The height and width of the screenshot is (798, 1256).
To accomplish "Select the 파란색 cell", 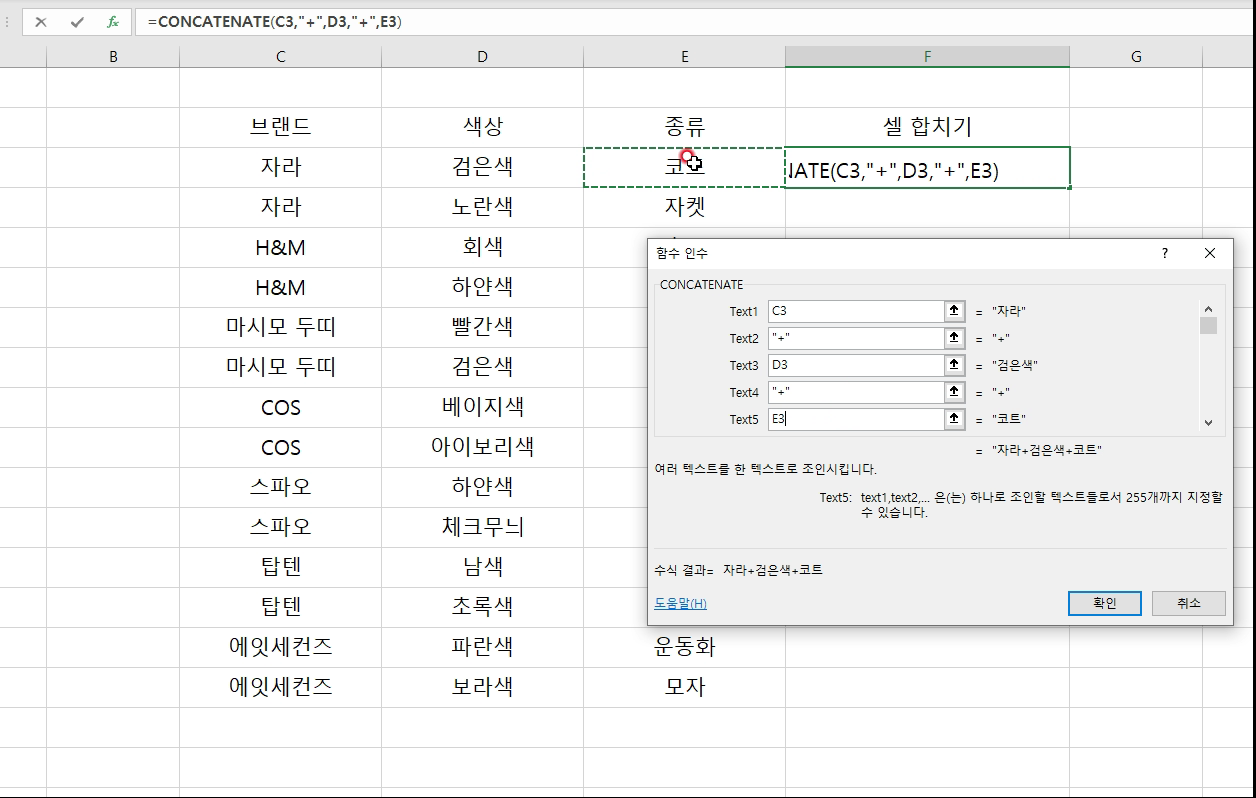I will [x=482, y=647].
